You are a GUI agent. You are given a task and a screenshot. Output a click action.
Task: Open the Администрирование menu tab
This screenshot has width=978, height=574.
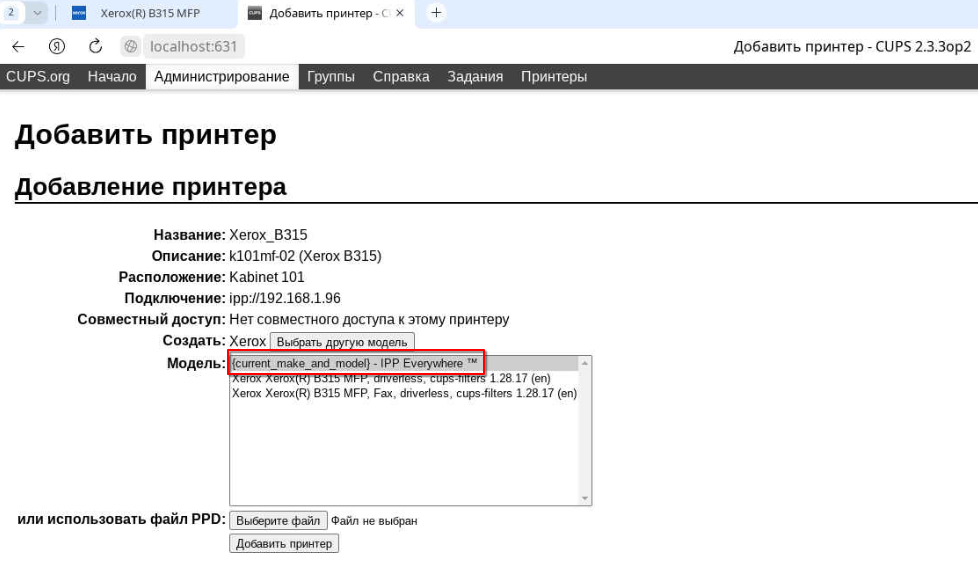[222, 77]
